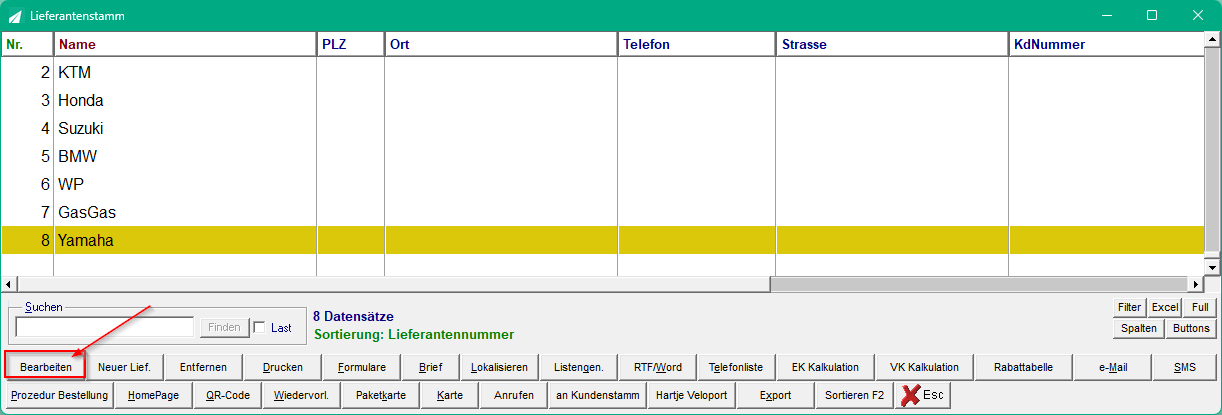Click the horizontal scrollbar right arrow
Screen dimensions: 1222x415
pos(1195,284)
